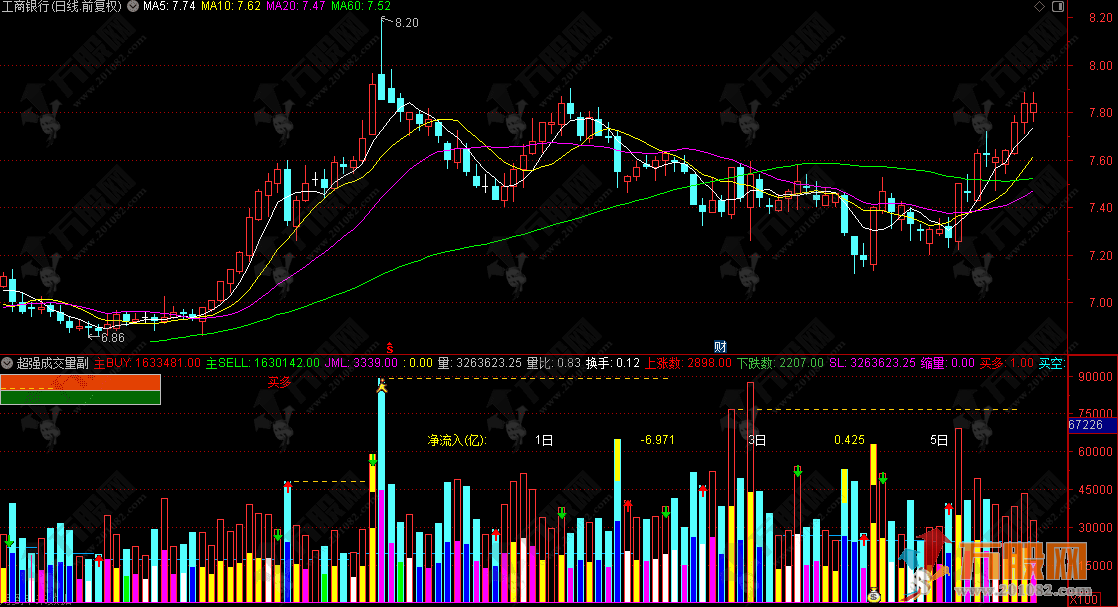Click 买空 label at header end
The width and height of the screenshot is (1118, 607).
[x=1052, y=363]
